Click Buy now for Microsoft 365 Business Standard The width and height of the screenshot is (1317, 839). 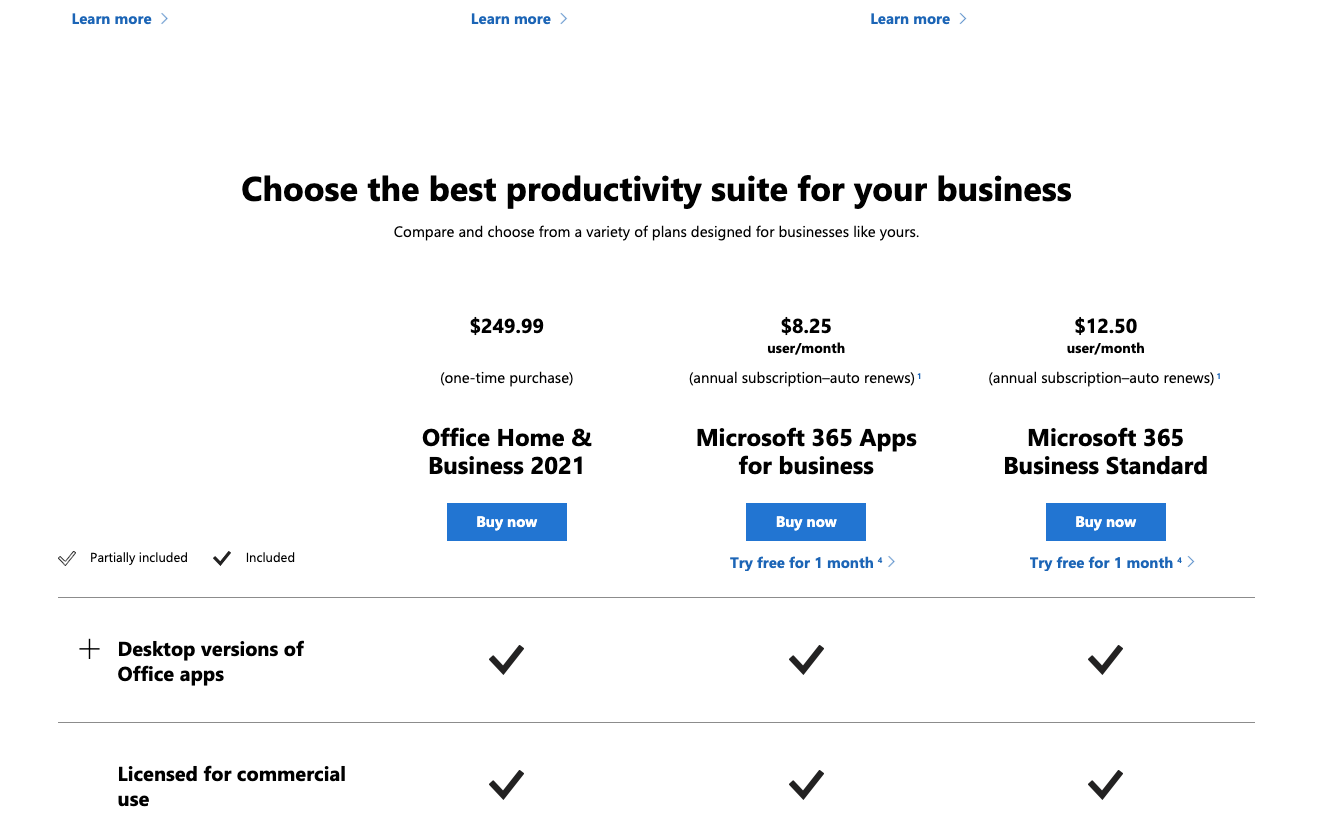tap(1106, 522)
